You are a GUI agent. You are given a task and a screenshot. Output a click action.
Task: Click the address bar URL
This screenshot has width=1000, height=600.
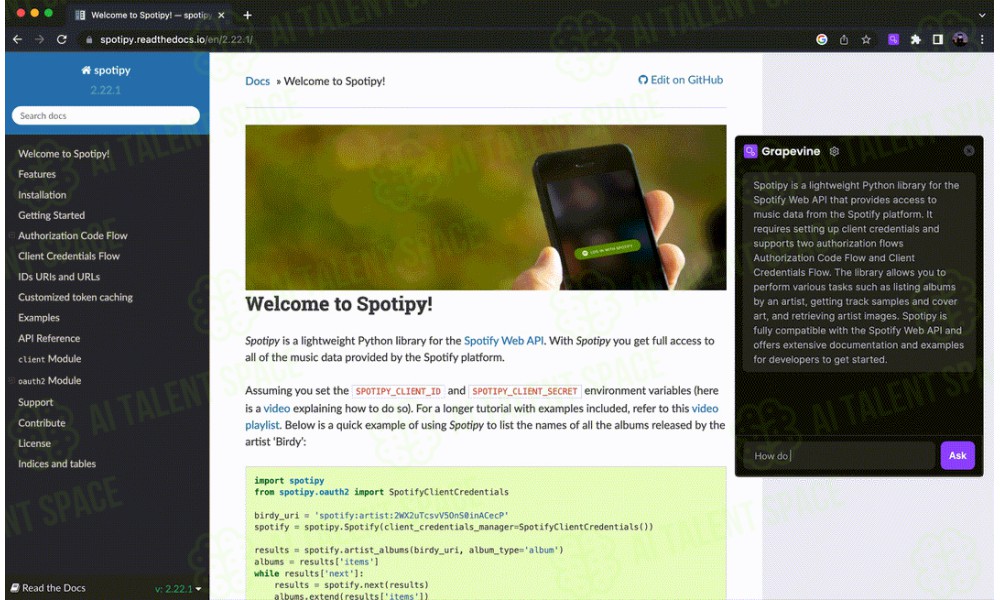[176, 40]
